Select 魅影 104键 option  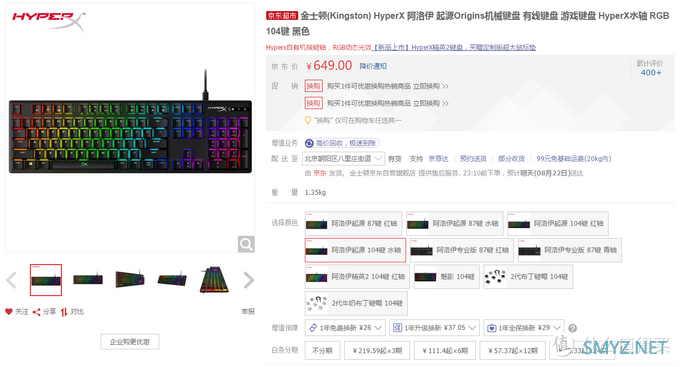pyautogui.click(x=446, y=277)
